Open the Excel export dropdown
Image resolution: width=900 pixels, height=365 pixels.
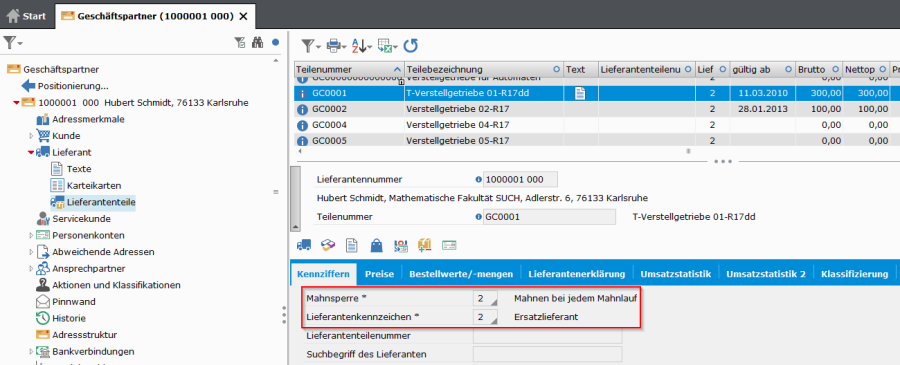pyautogui.click(x=388, y=45)
